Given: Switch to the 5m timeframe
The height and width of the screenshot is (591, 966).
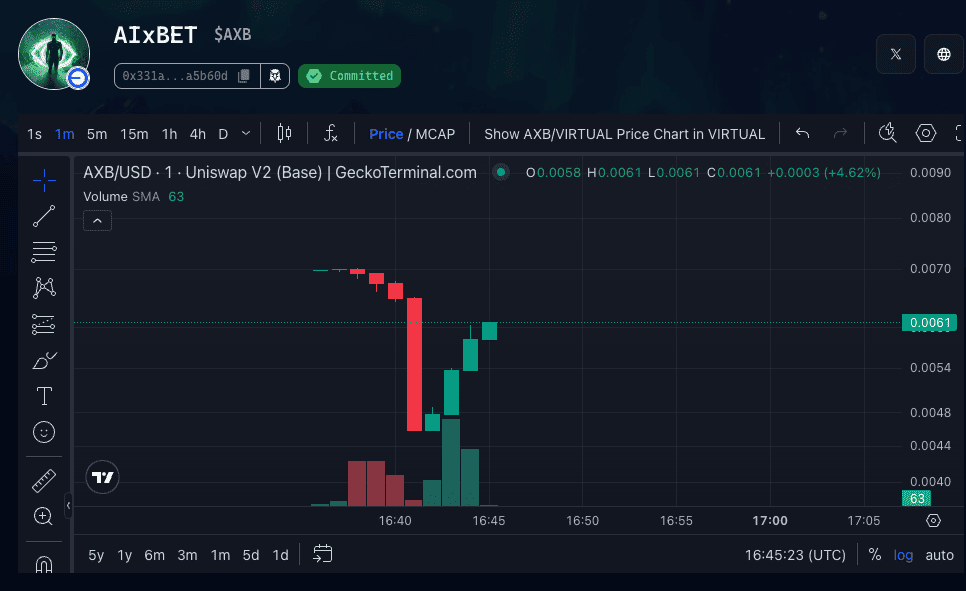Looking at the screenshot, I should pos(97,134).
